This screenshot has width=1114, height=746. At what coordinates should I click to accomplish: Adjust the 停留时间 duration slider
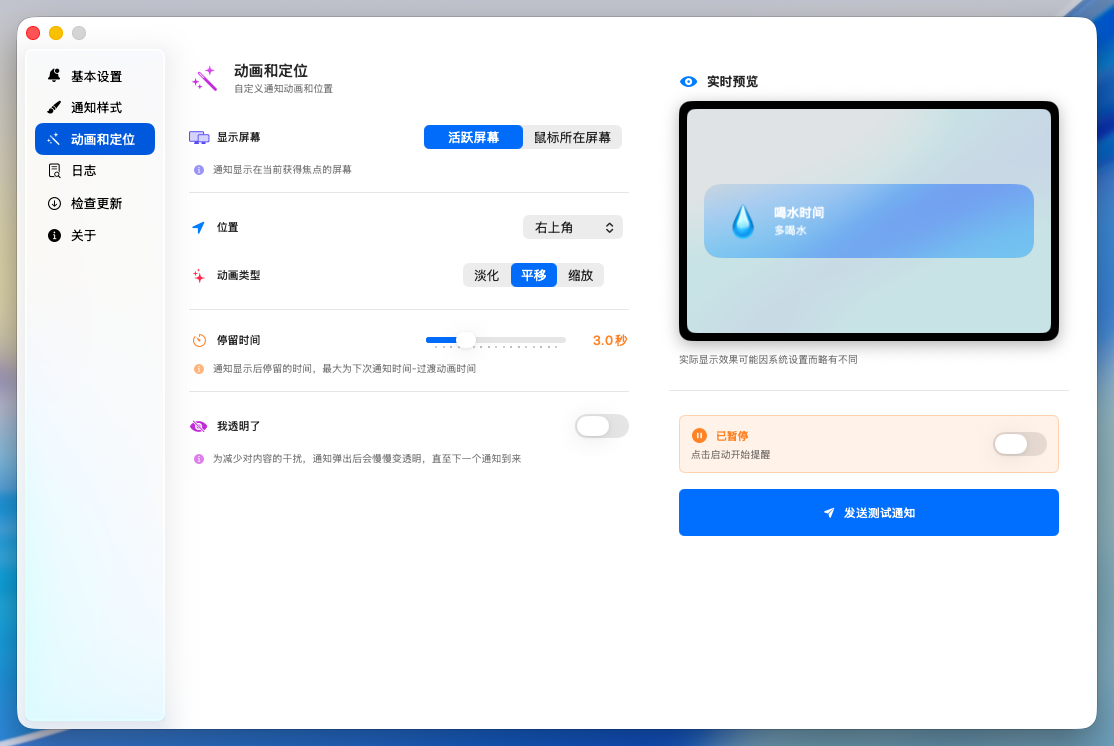[465, 340]
